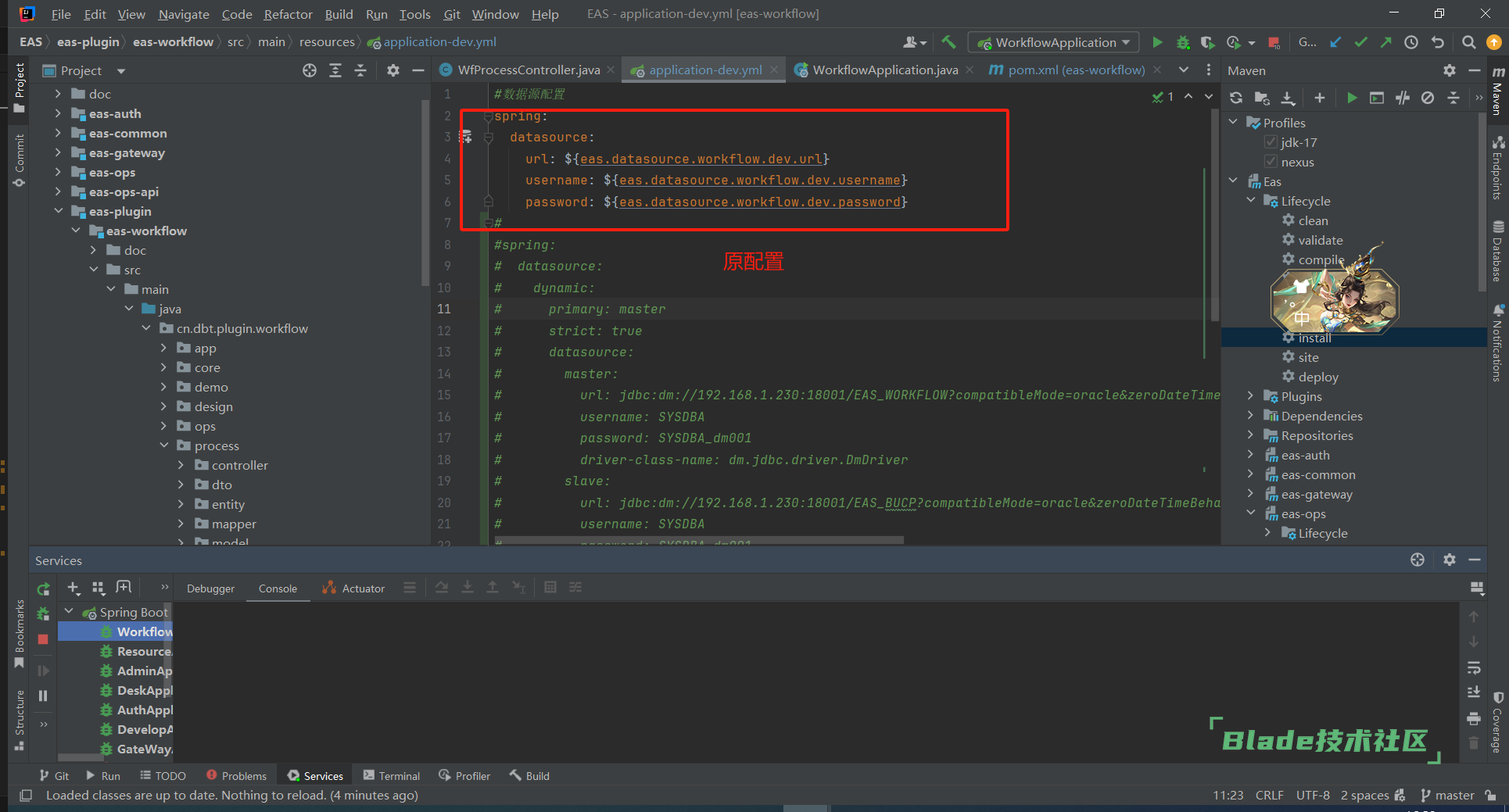Toggle Maven offline mode icon
The height and width of the screenshot is (812, 1509).
pyautogui.click(x=1403, y=98)
